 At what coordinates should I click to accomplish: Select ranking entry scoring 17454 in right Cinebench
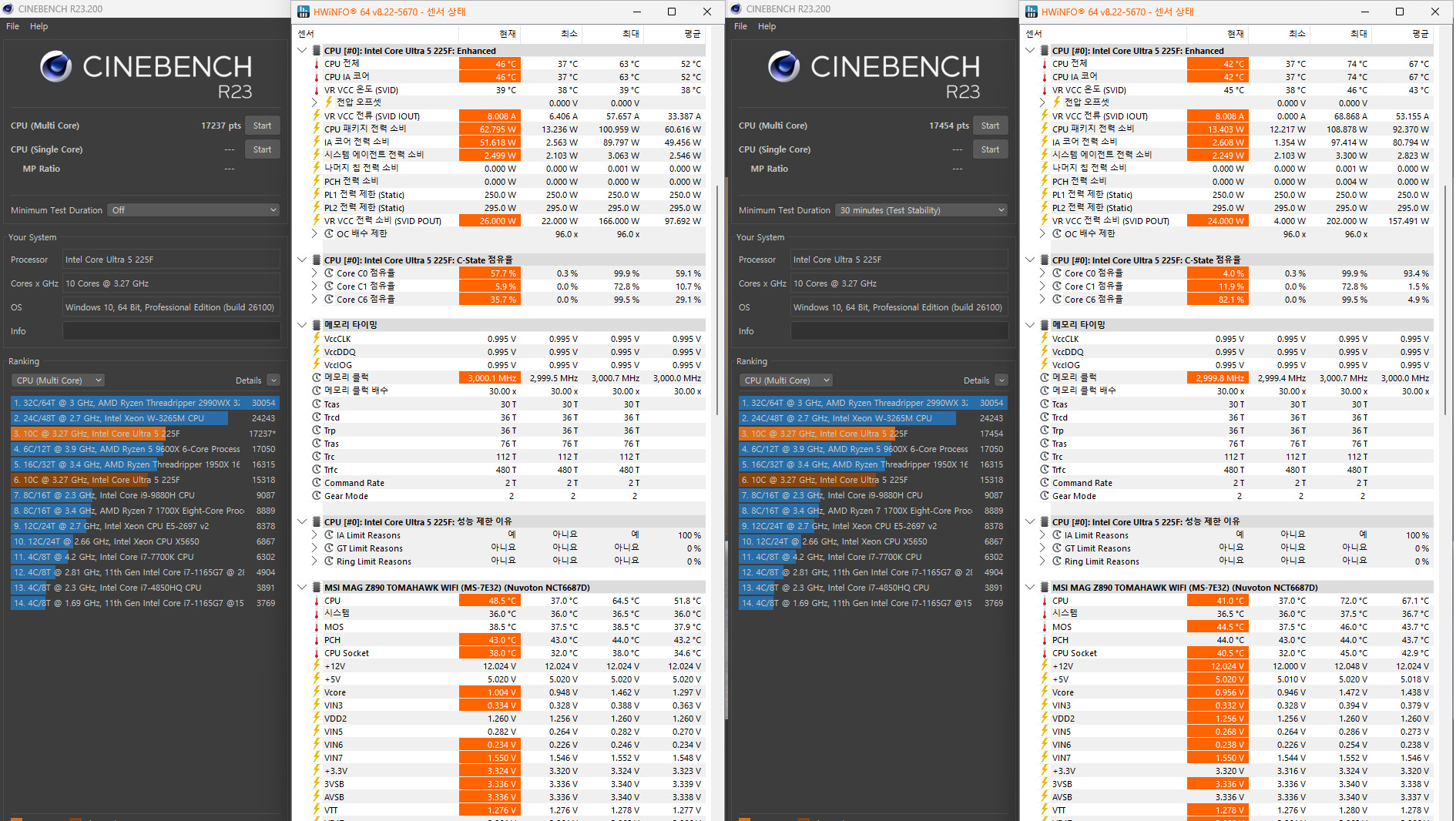tap(873, 434)
